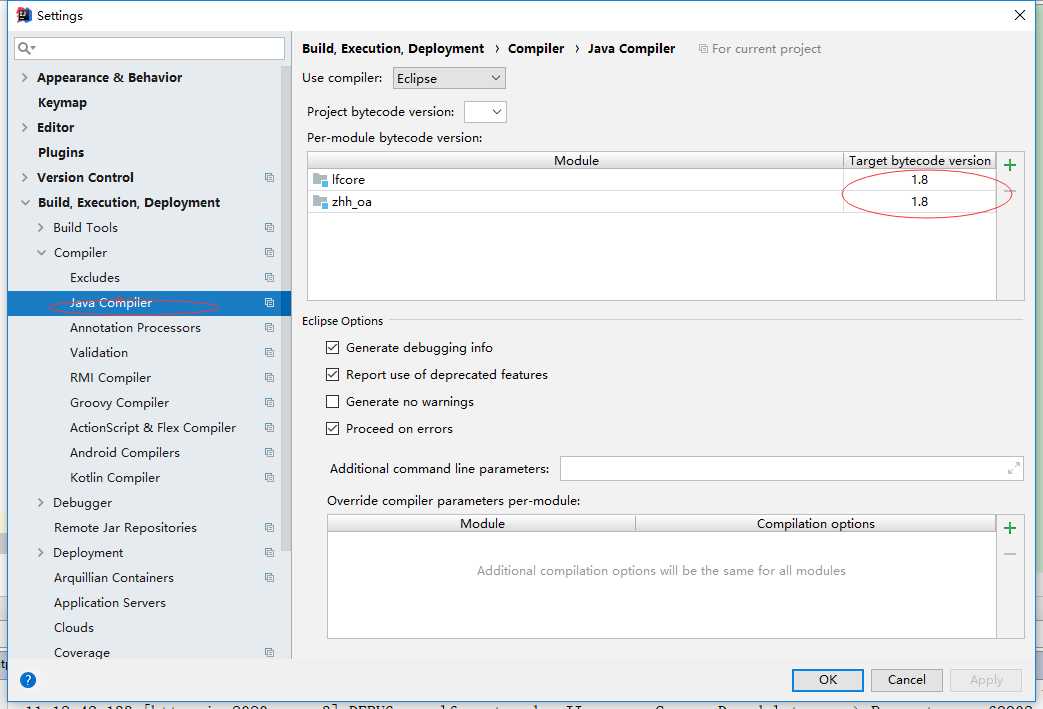This screenshot has height=709, width=1043.
Task: Expand the Debugger tree node
Action: click(x=41, y=503)
